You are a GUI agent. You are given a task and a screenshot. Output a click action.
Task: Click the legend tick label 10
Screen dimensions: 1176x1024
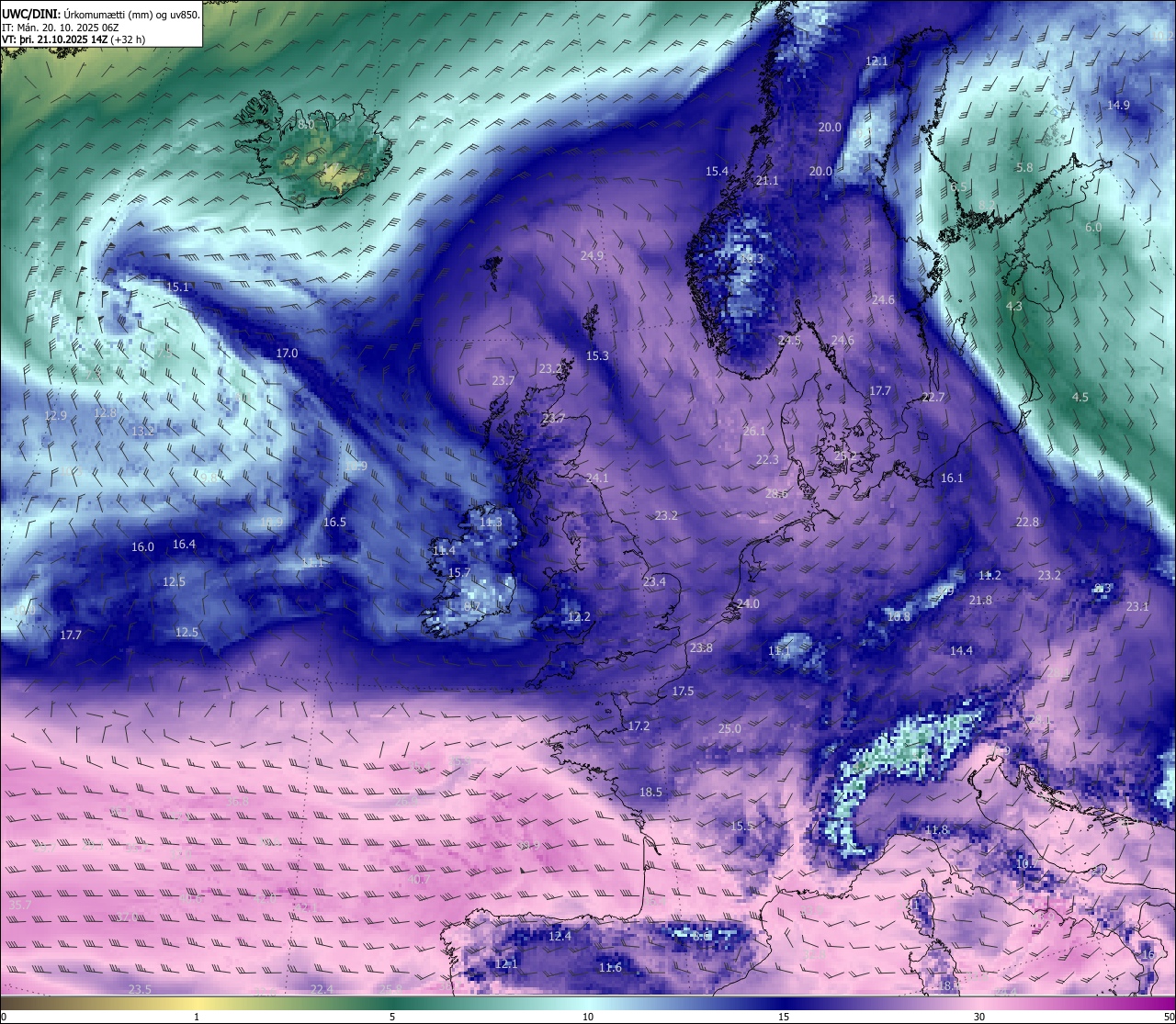point(588,1017)
